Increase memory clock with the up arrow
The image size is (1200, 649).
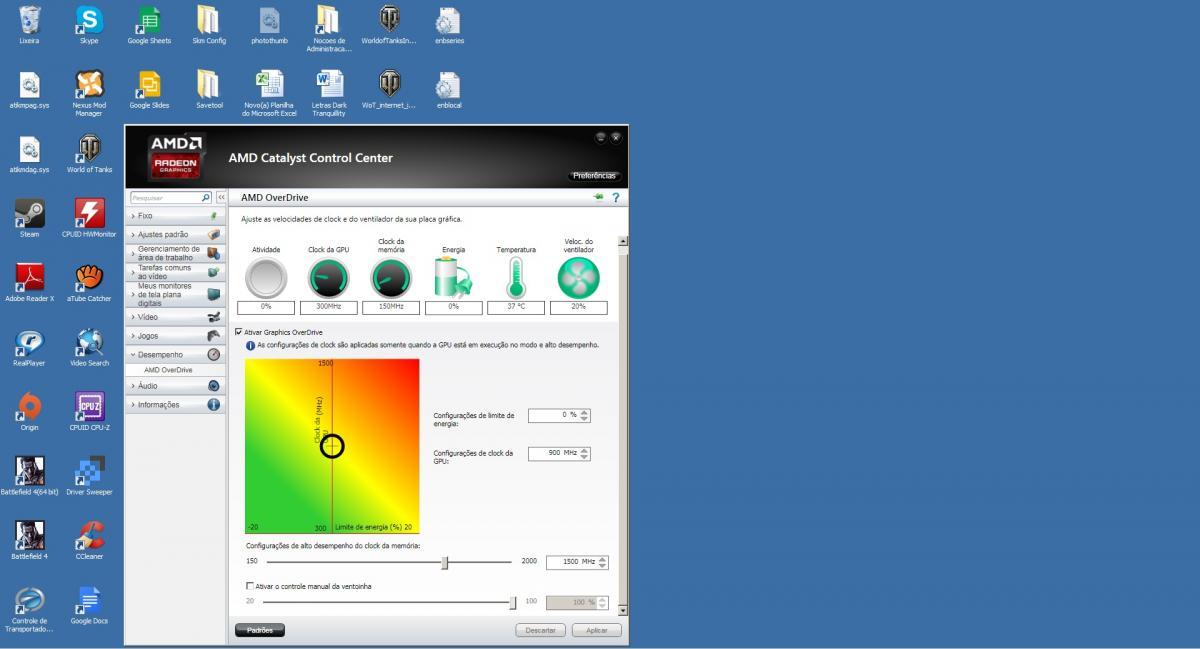[x=603, y=559]
